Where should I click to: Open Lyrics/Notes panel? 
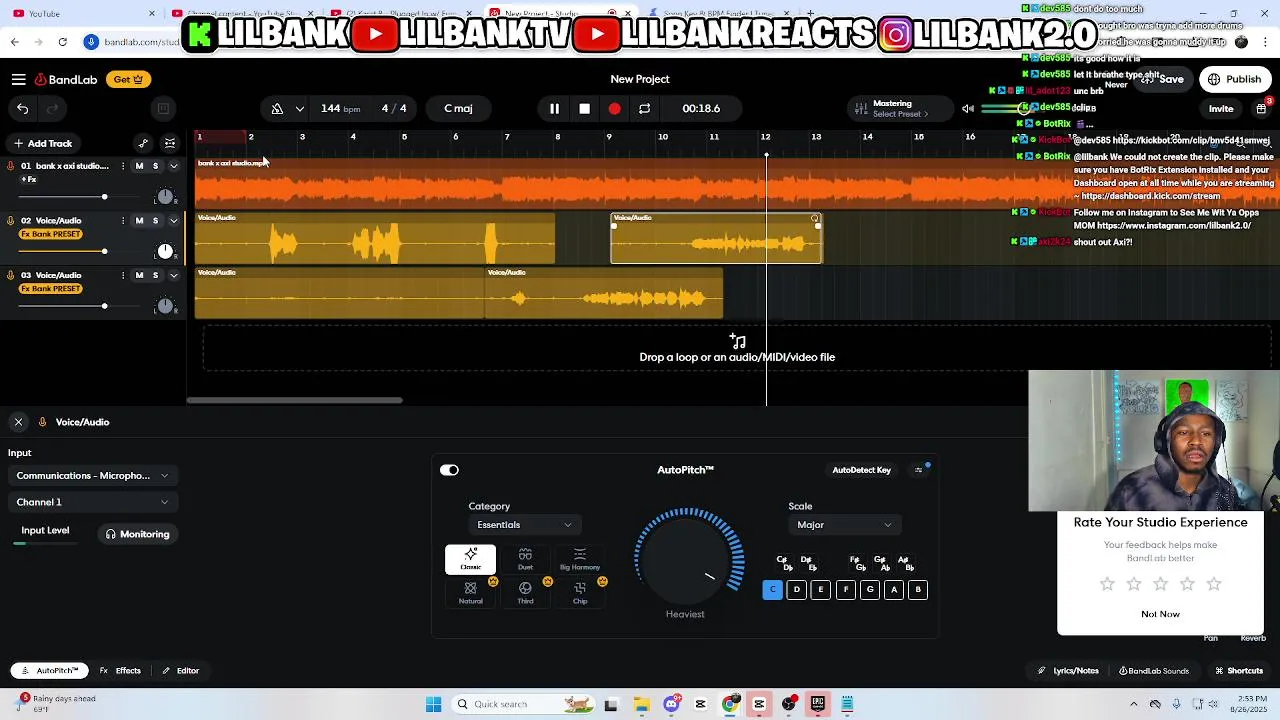pos(1068,671)
